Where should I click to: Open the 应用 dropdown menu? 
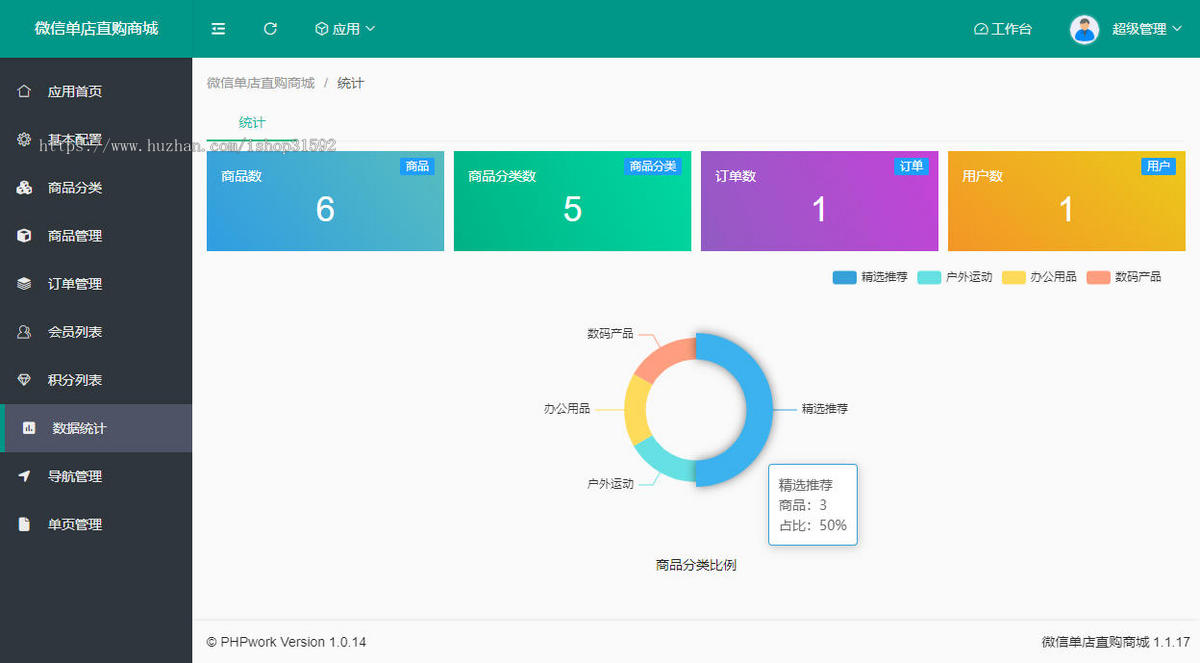[x=345, y=28]
